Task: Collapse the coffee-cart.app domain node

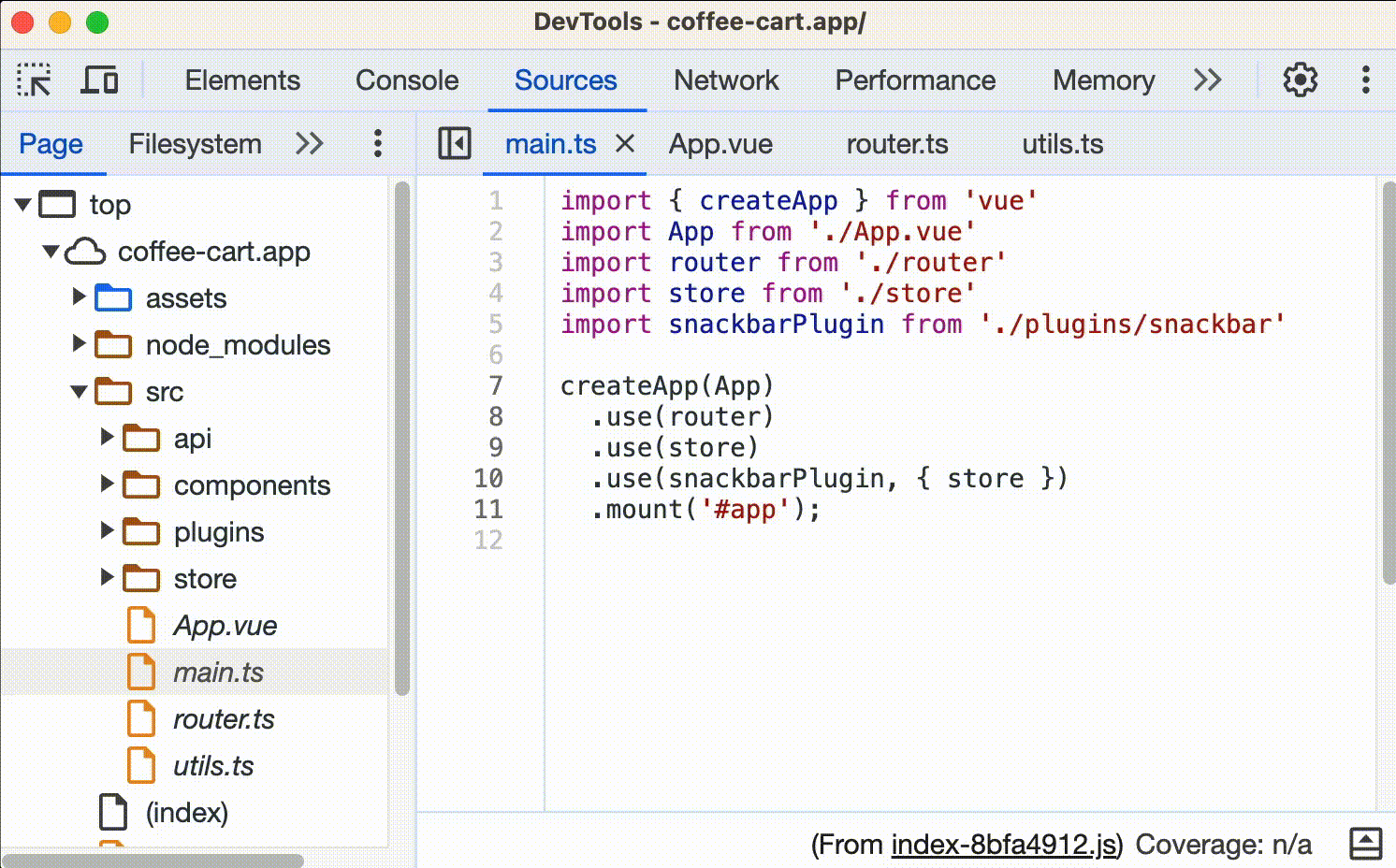Action: [x=51, y=251]
